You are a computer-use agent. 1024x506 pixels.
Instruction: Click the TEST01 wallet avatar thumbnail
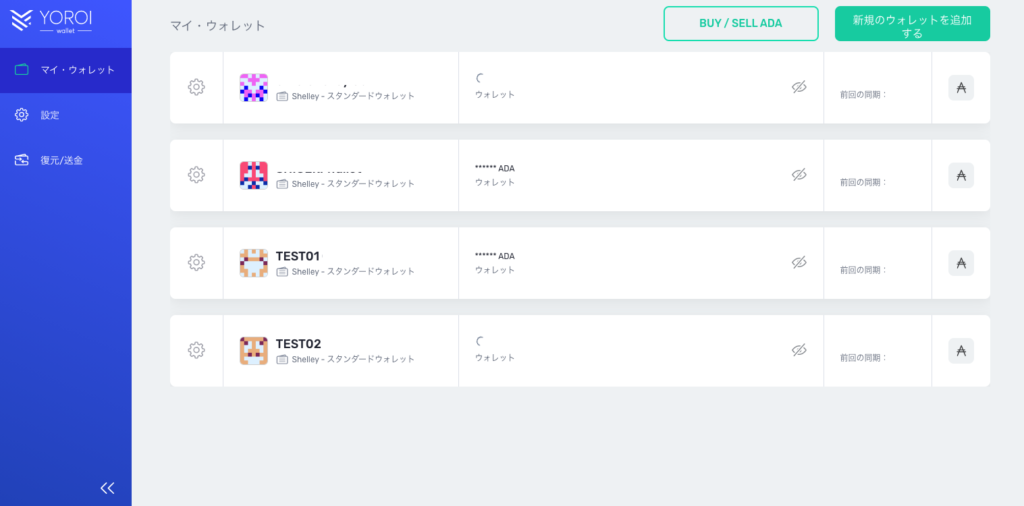tap(253, 263)
